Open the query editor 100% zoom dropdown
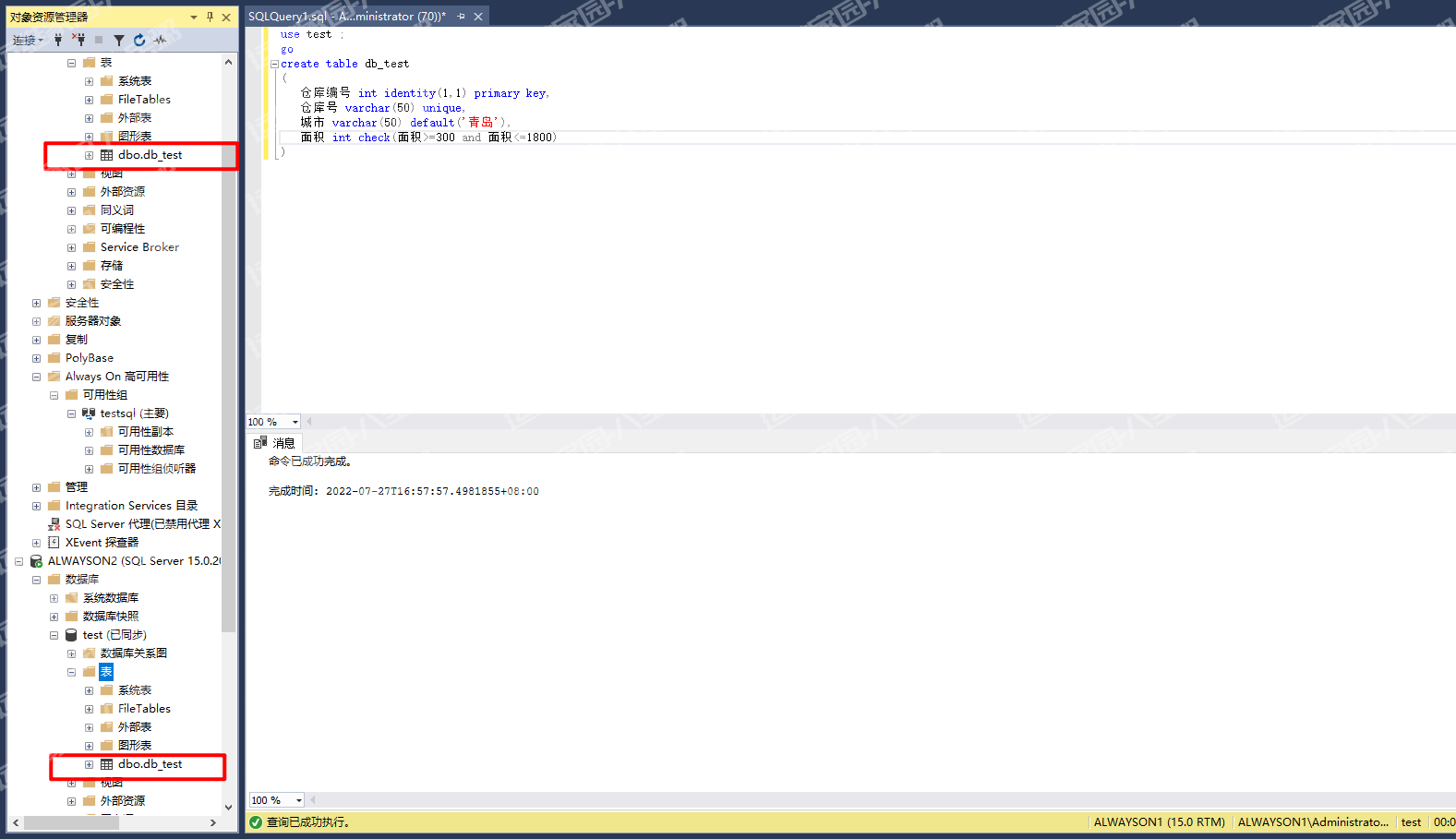 tap(295, 422)
